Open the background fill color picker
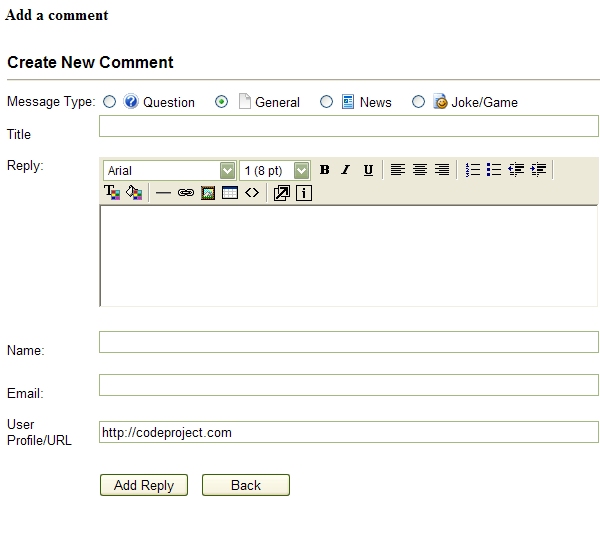Screen dimensions: 600x542 point(134,193)
